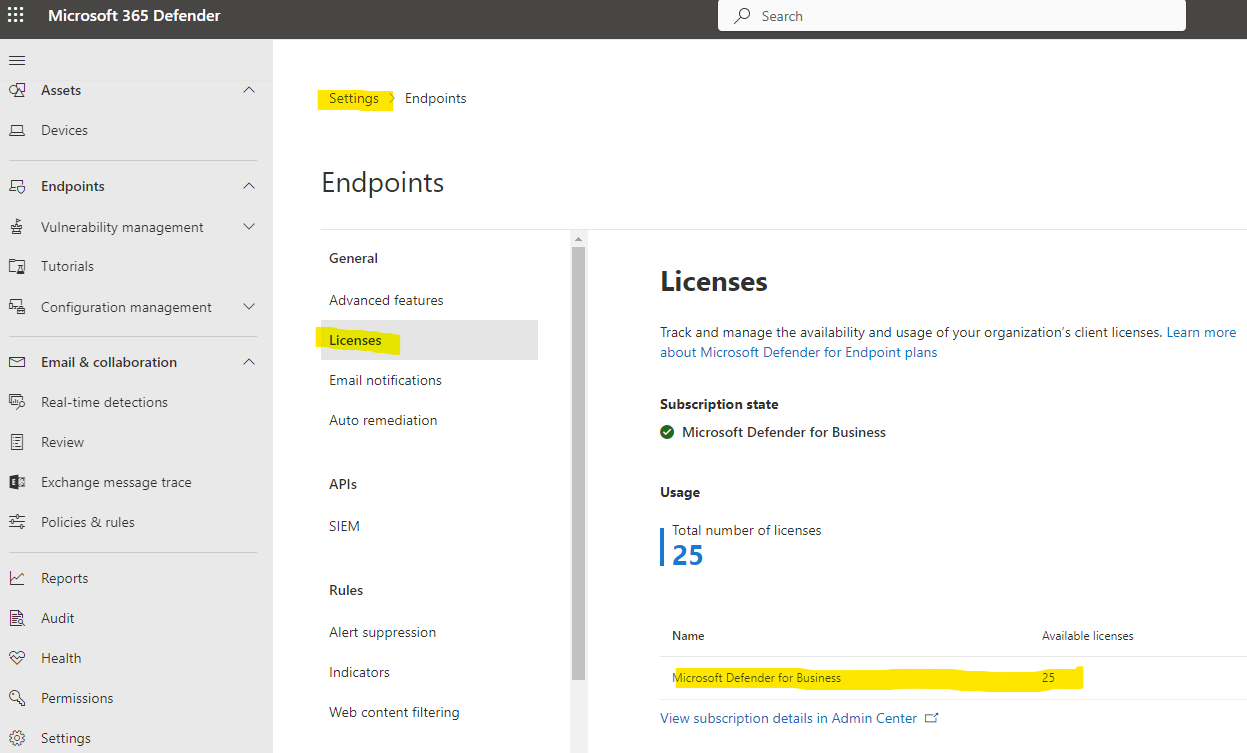
Task: Collapse navigation with the hamburger menu icon
Action: [x=17, y=60]
